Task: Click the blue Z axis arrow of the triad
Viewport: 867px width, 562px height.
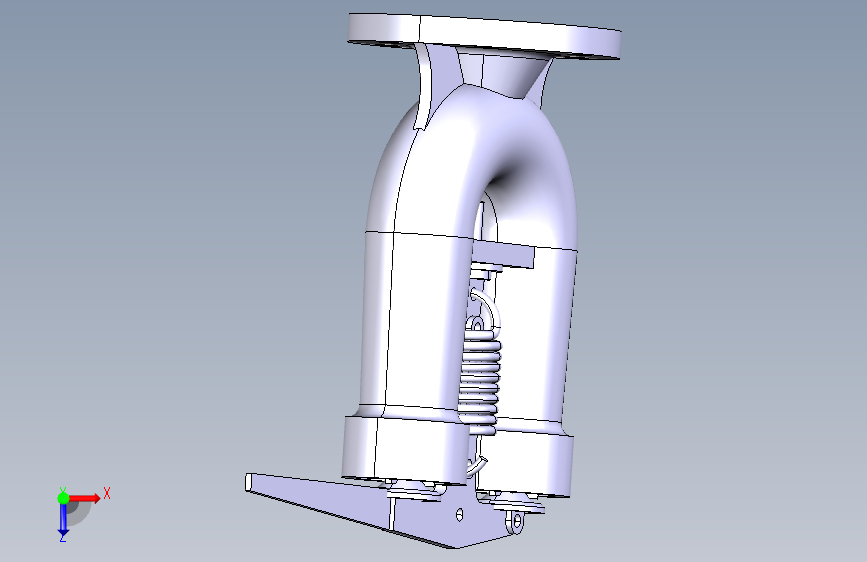Action: [63, 519]
